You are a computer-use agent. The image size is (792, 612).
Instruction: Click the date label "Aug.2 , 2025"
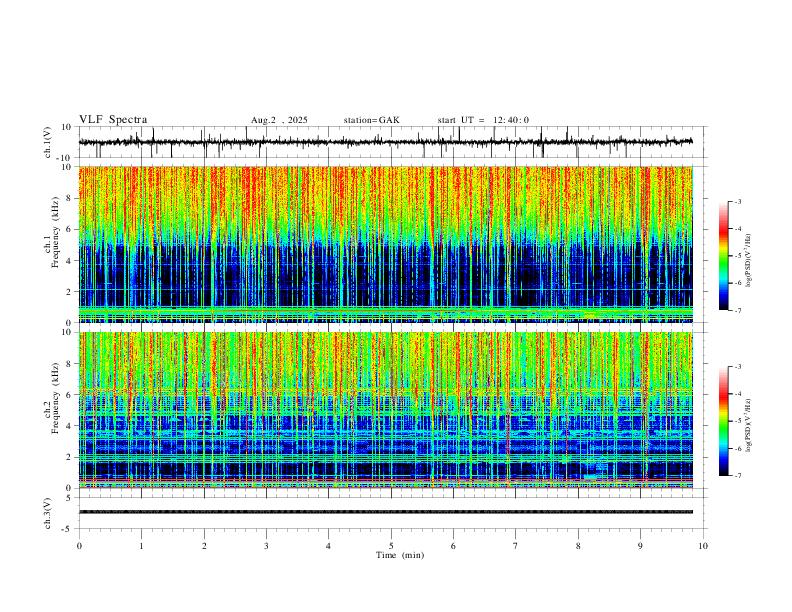[x=279, y=120]
